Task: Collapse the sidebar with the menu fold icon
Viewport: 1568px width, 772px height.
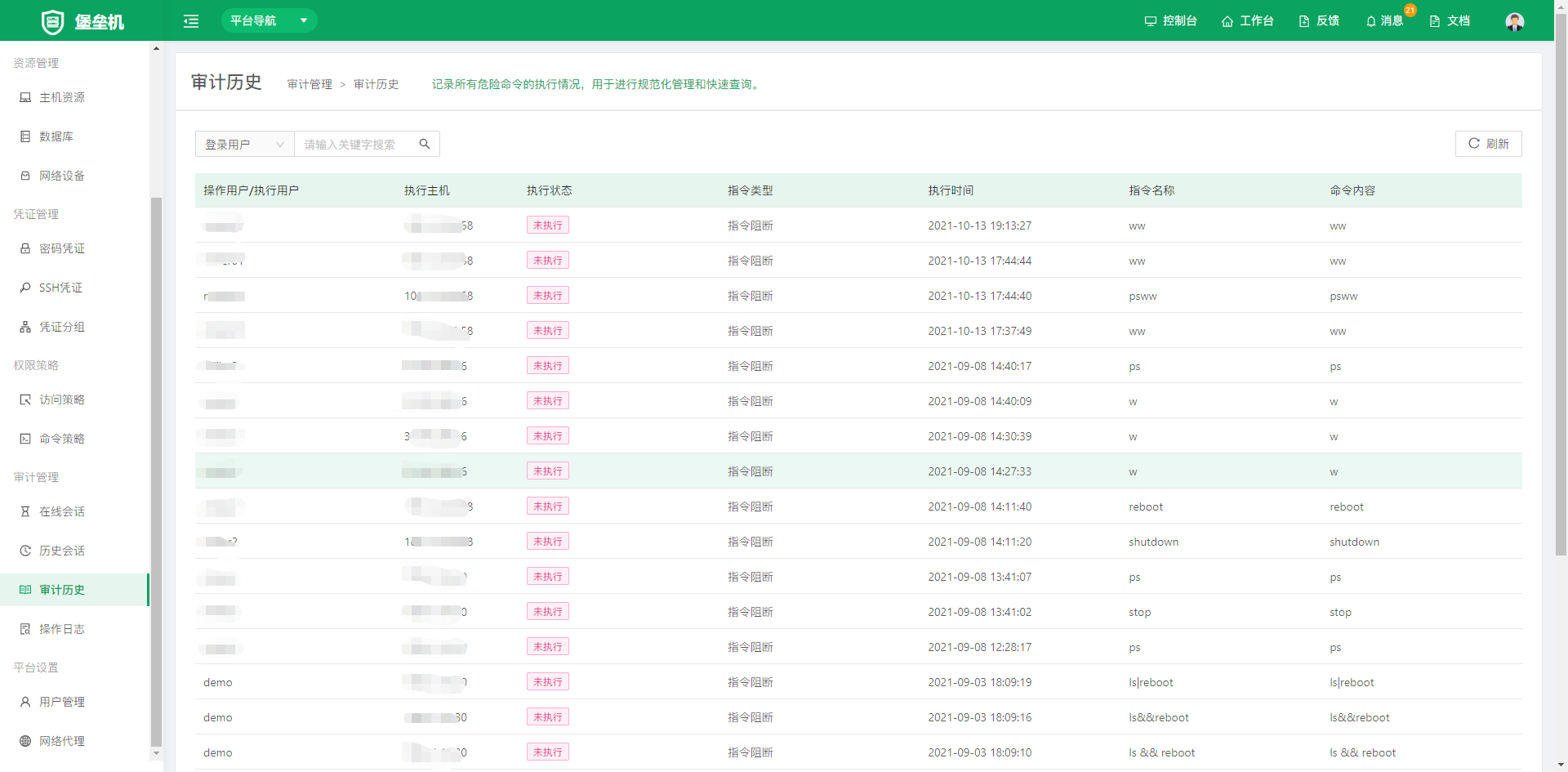Action: (191, 21)
